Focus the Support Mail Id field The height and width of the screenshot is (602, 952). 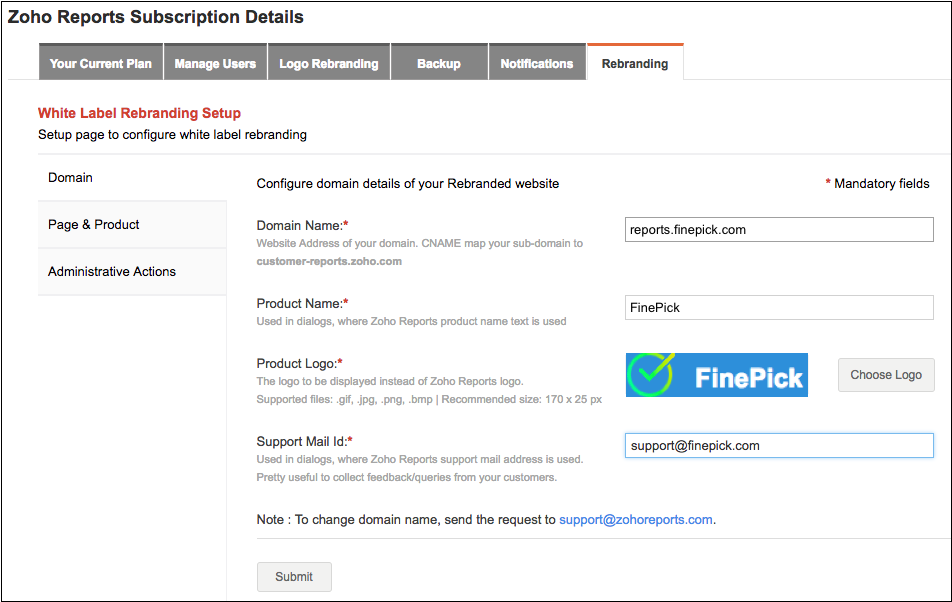click(778, 445)
